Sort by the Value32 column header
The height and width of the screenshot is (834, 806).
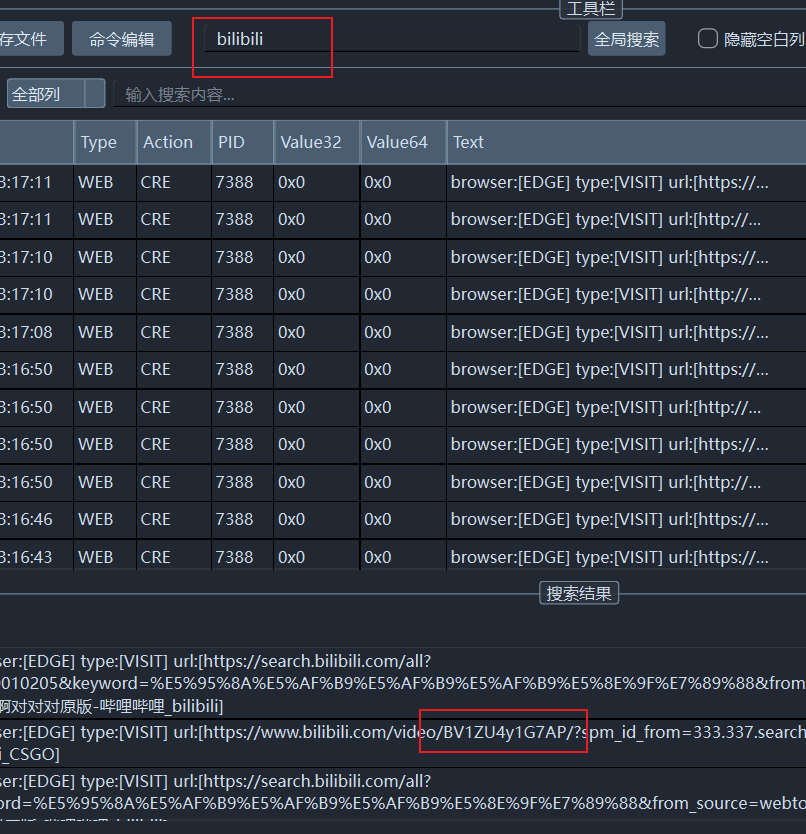[317, 142]
